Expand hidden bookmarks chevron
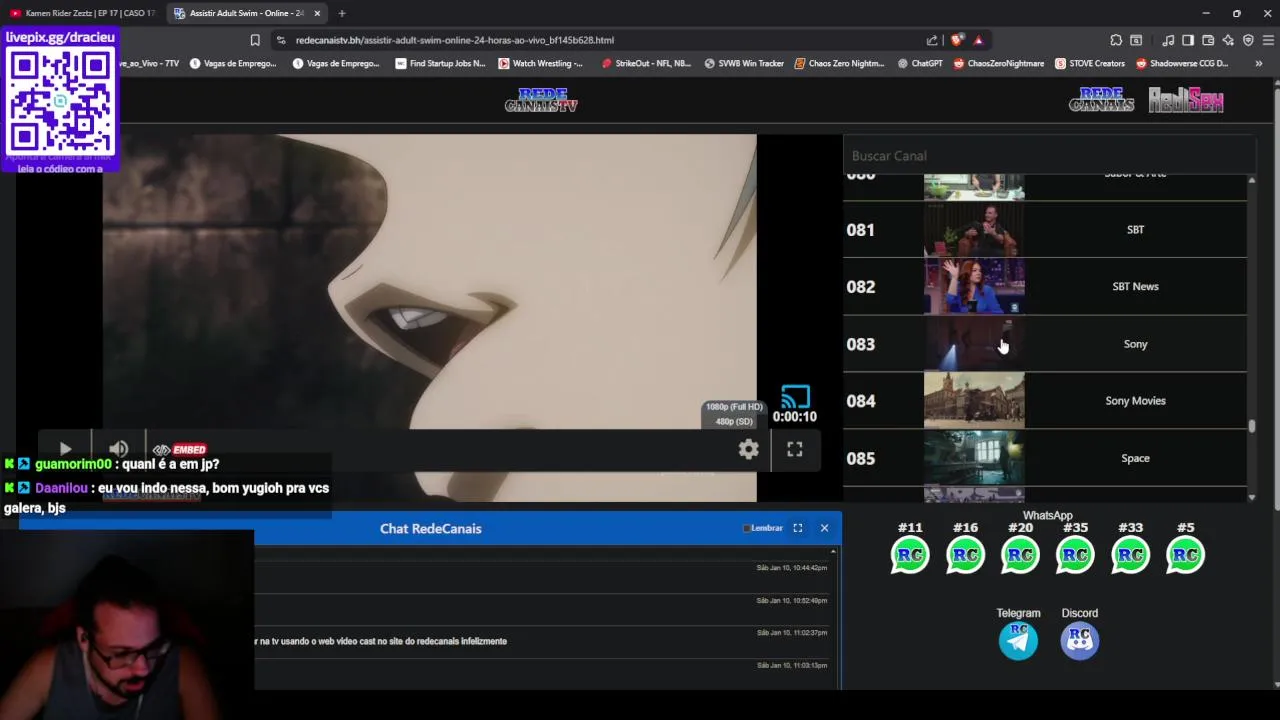This screenshot has width=1280, height=720. (x=1258, y=63)
